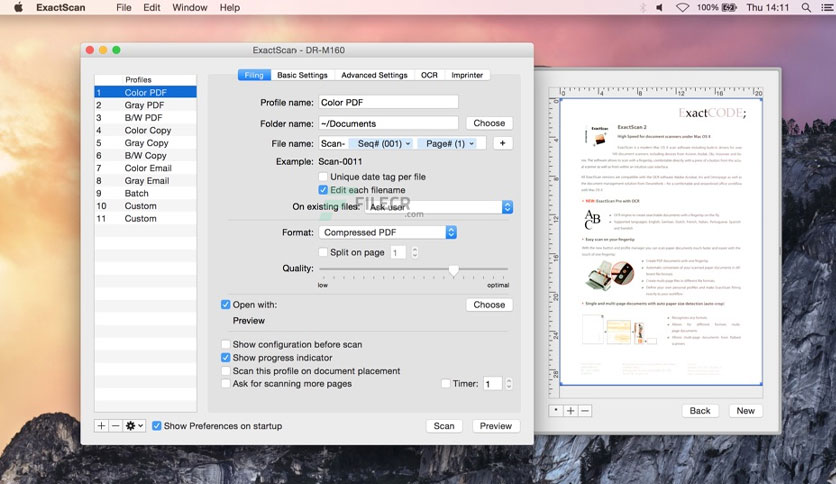Switch to the Advanced Settings tab
Viewport: 836px width, 484px height.
tap(374, 75)
